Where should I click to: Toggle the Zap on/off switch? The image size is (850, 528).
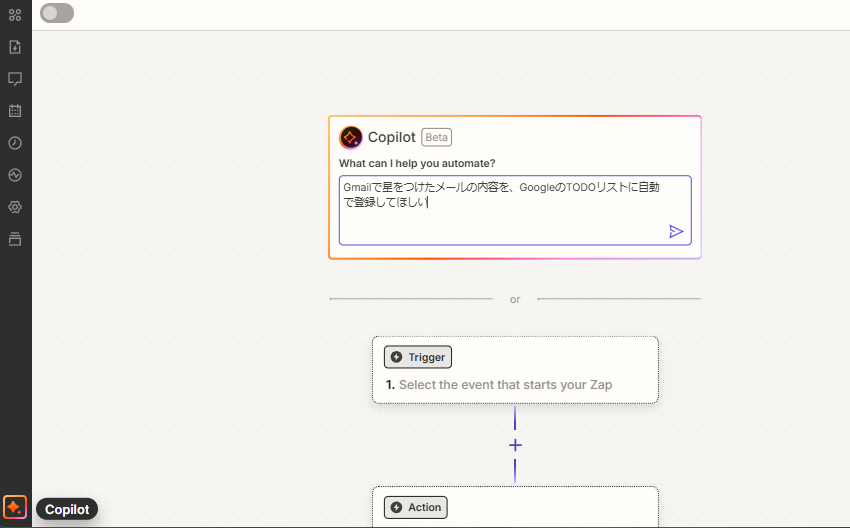pyautogui.click(x=57, y=14)
